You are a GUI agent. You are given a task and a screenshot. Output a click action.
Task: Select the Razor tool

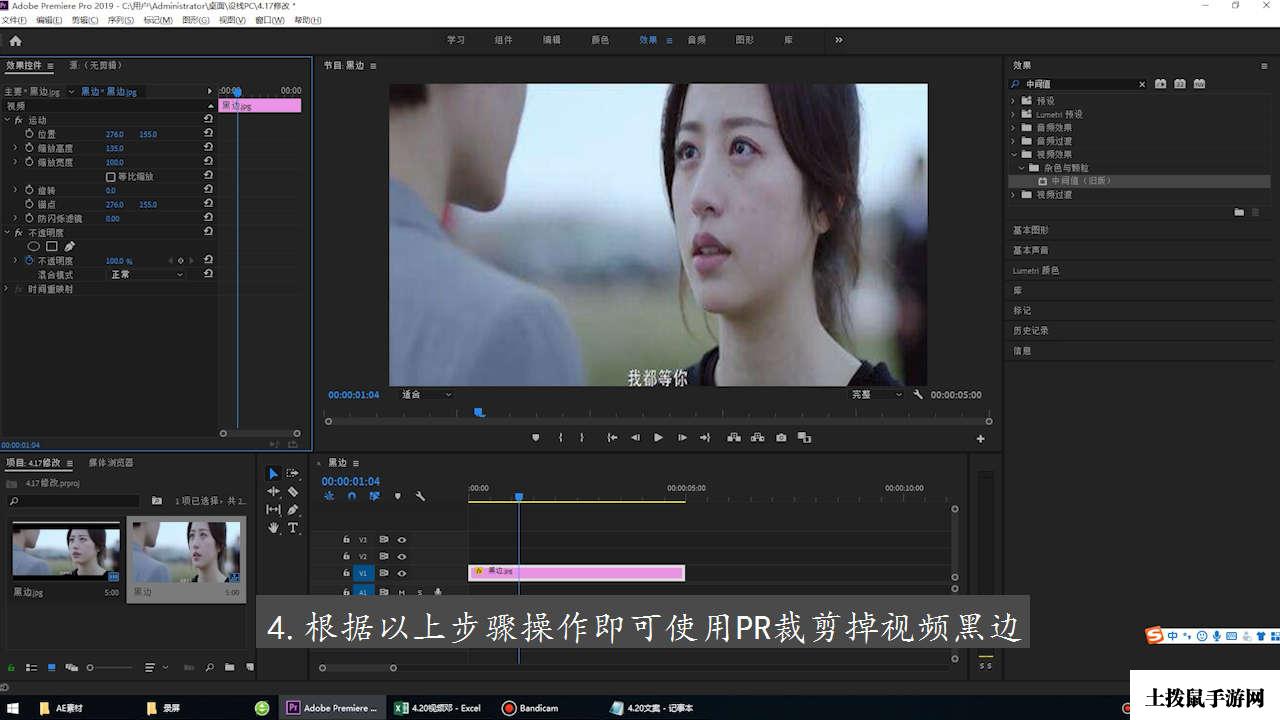[x=293, y=491]
